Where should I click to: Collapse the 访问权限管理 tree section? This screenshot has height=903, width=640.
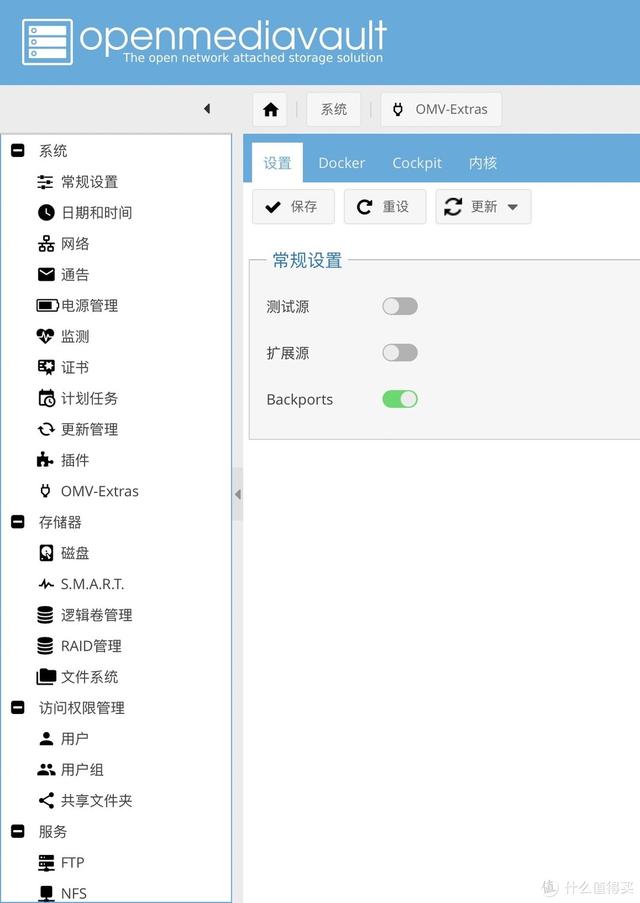click(18, 707)
